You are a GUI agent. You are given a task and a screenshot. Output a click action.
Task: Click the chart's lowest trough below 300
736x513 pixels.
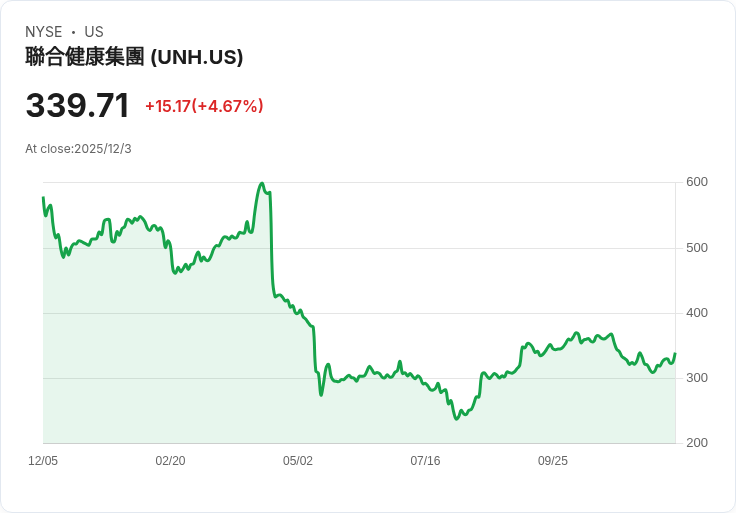pos(456,418)
